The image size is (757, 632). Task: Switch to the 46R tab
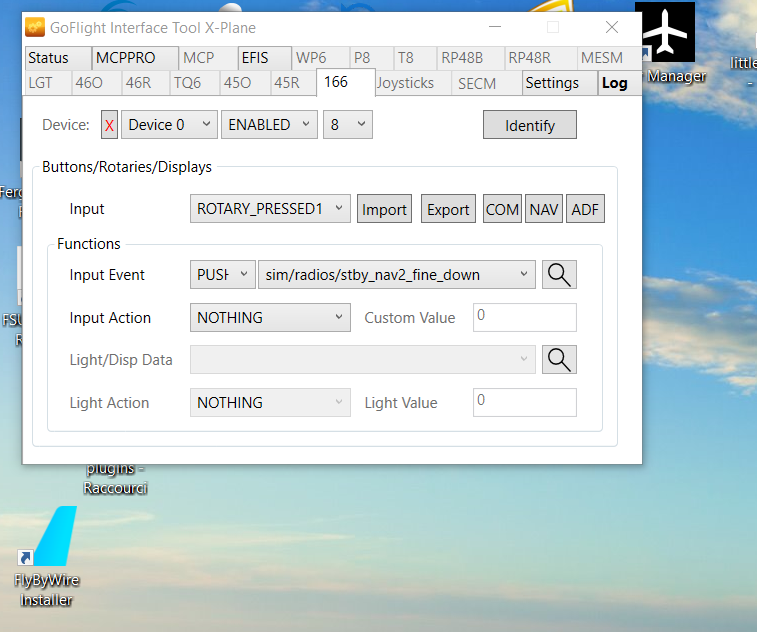[x=146, y=83]
